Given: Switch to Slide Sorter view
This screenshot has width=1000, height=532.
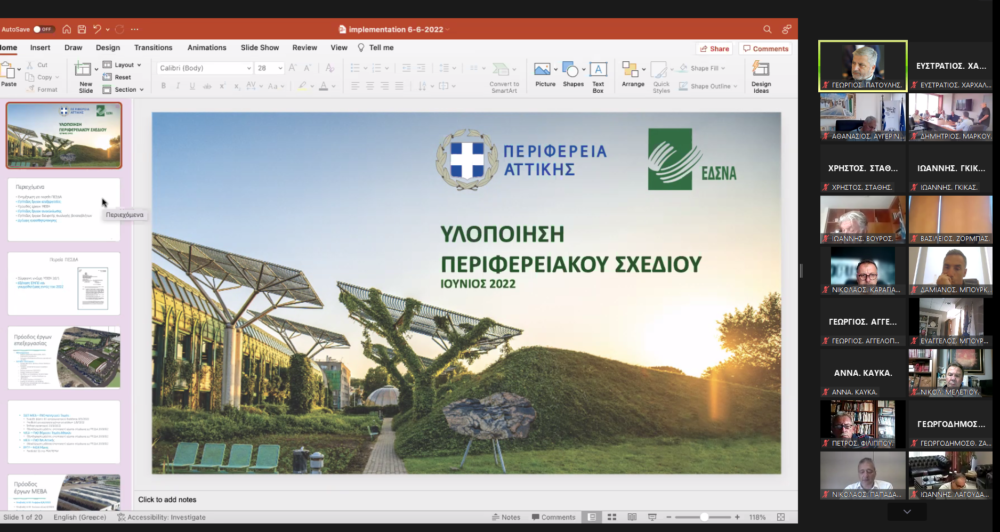Looking at the screenshot, I should pyautogui.click(x=612, y=517).
